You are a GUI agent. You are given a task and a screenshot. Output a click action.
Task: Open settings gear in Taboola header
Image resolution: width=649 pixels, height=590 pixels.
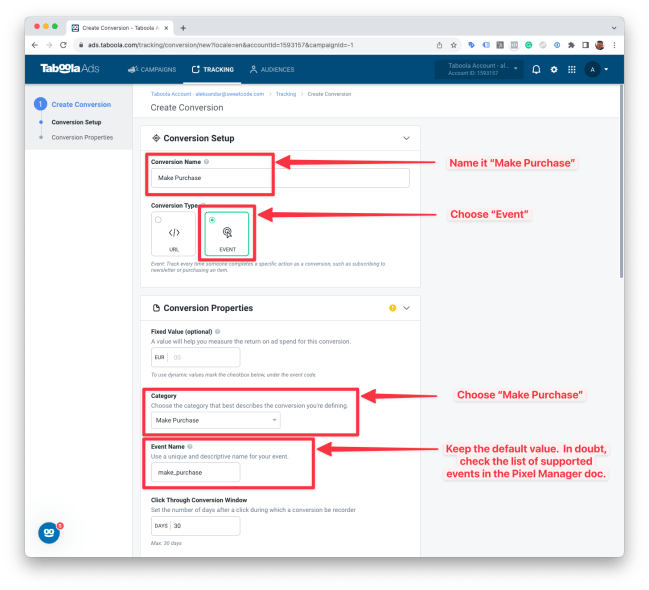554,70
